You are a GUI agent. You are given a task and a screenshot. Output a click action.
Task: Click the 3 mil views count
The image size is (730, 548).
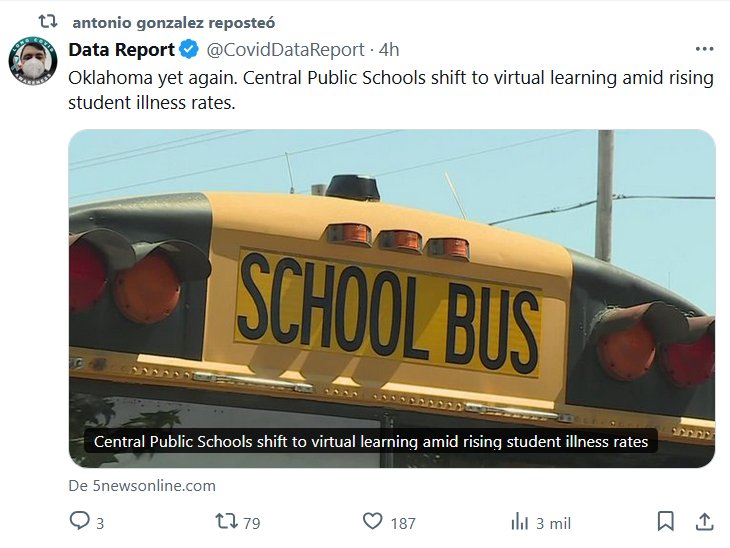click(553, 522)
